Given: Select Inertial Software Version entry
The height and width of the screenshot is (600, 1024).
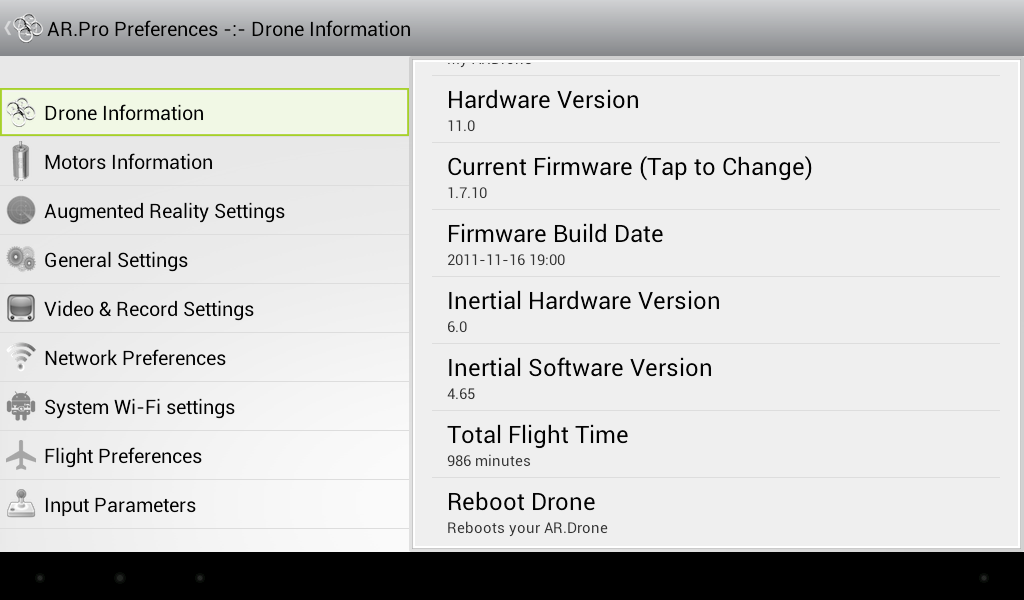Looking at the screenshot, I should coord(716,377).
